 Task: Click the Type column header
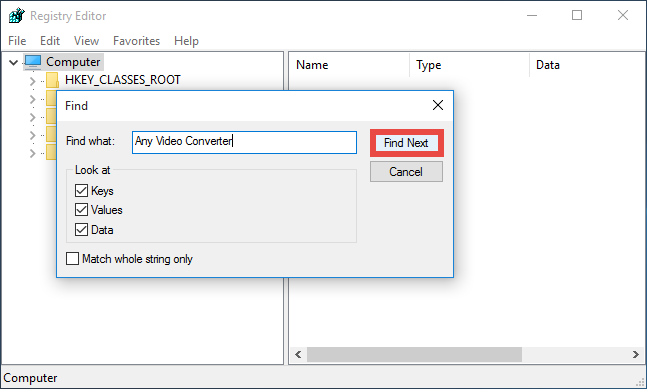(469, 65)
